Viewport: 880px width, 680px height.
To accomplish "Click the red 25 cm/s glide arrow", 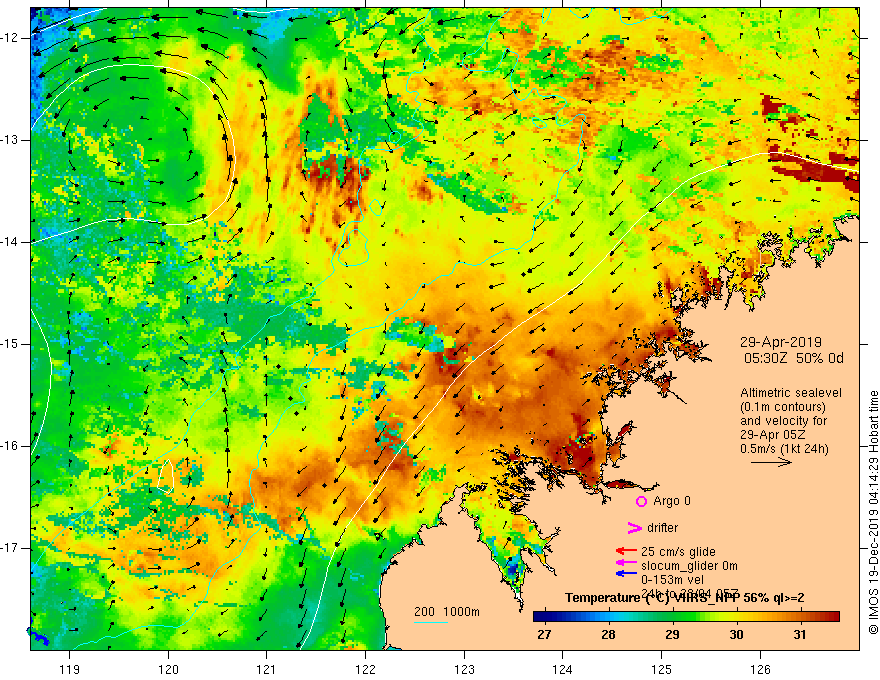I will 626,551.
